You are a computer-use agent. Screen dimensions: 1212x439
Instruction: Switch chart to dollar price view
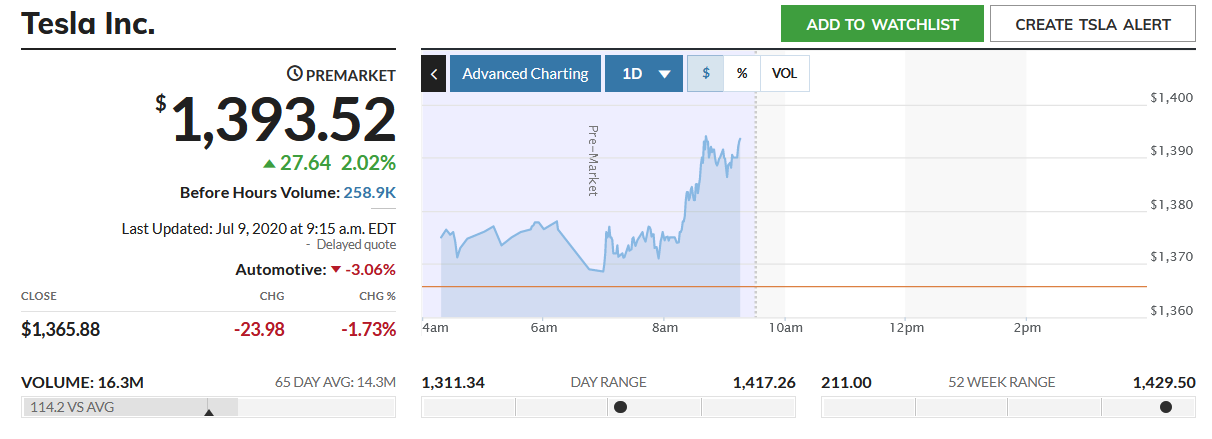coord(705,74)
